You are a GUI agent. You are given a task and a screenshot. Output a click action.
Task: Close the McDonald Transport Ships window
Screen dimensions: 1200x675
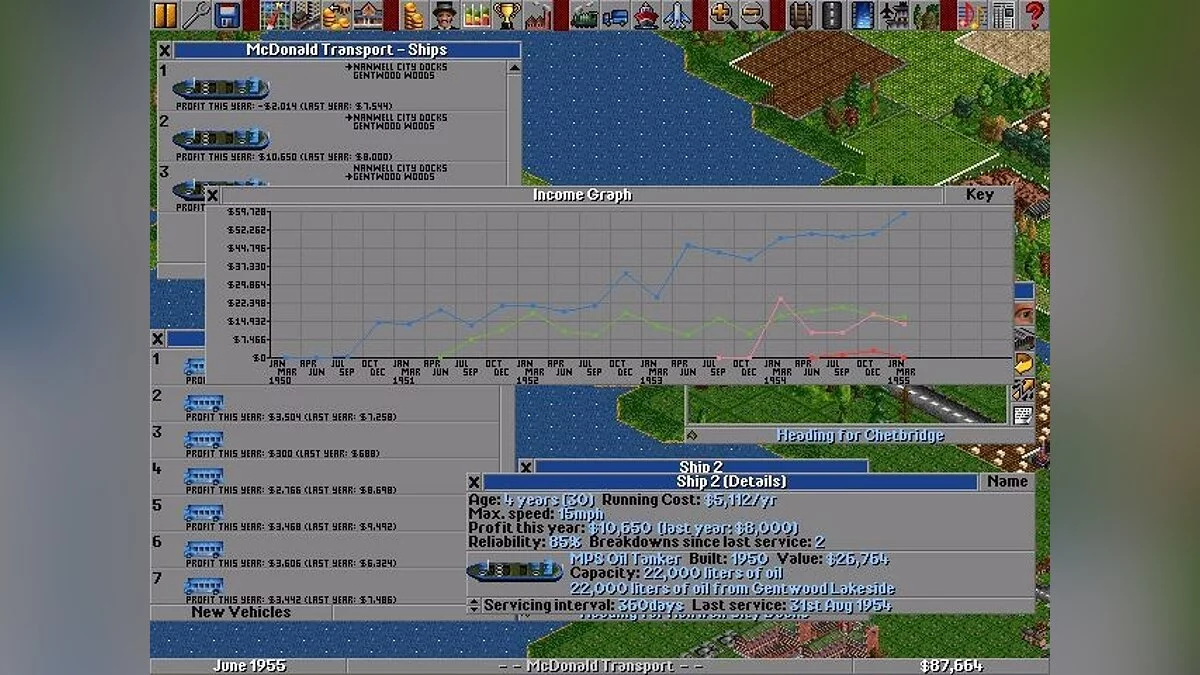[x=165, y=50]
